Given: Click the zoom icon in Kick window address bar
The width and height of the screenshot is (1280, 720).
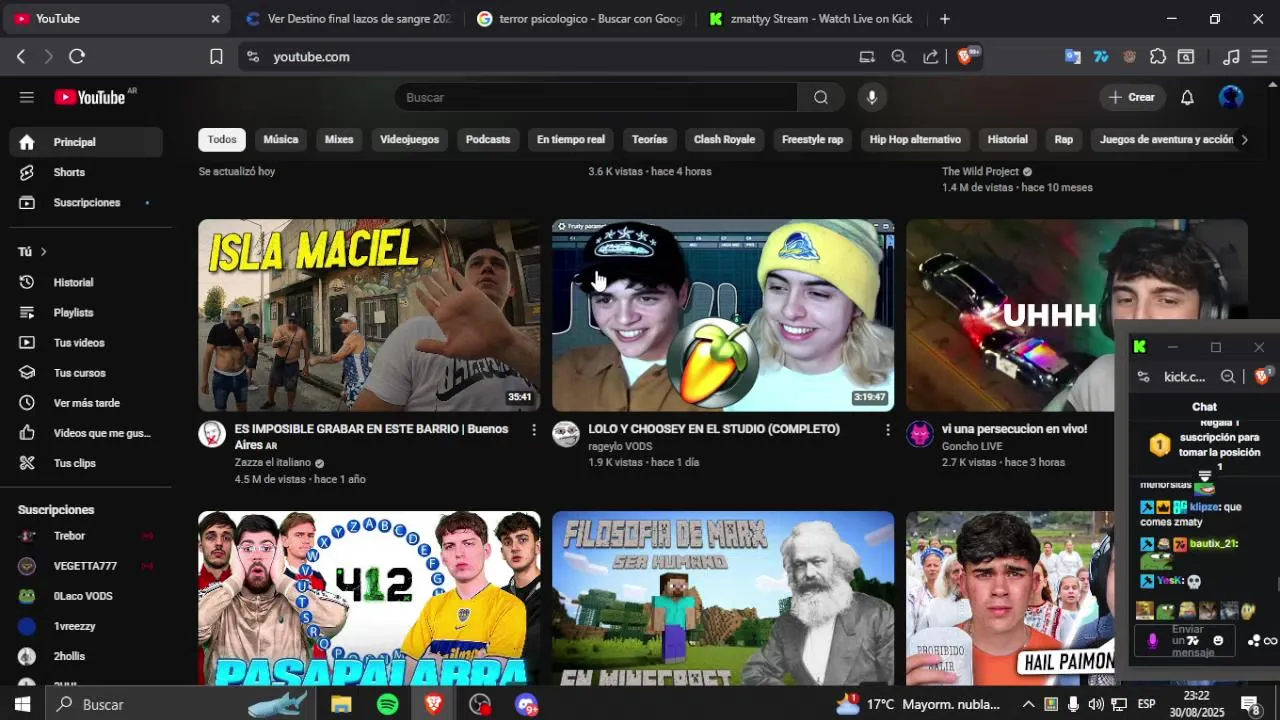Looking at the screenshot, I should pyautogui.click(x=1228, y=377).
